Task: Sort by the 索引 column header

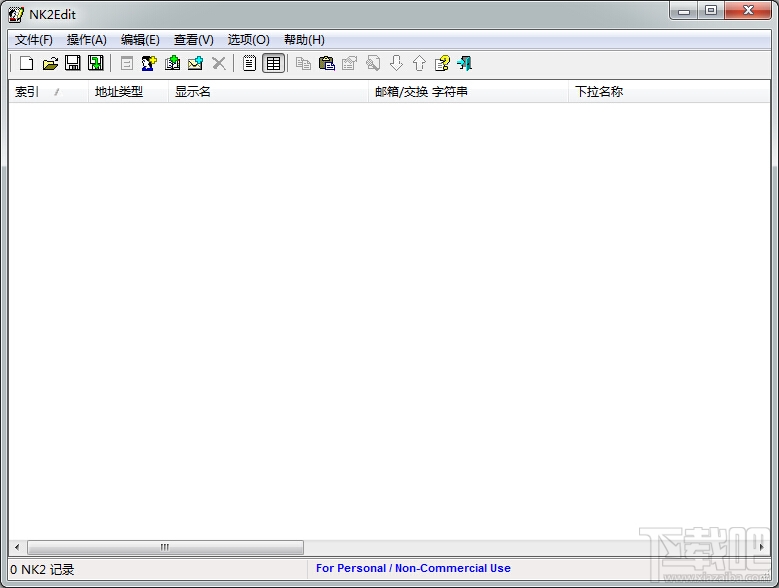Action: 49,91
